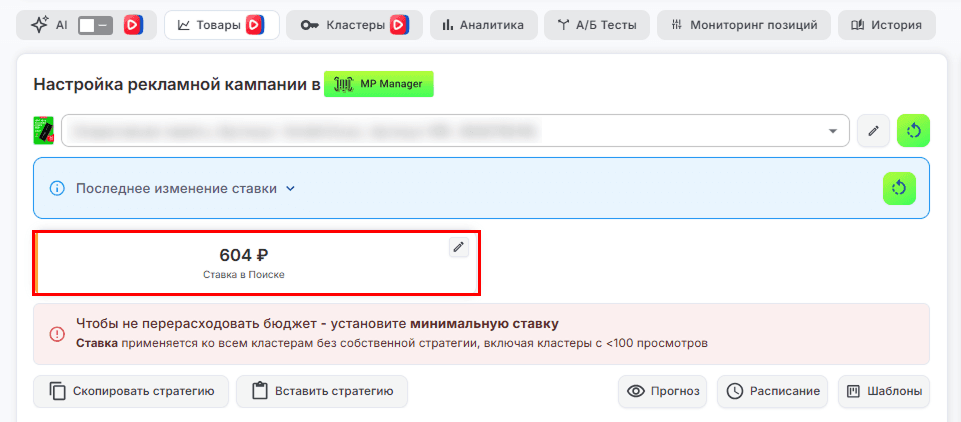
Task: Edit the Ставка в Поиске bid pencil
Action: tap(459, 247)
